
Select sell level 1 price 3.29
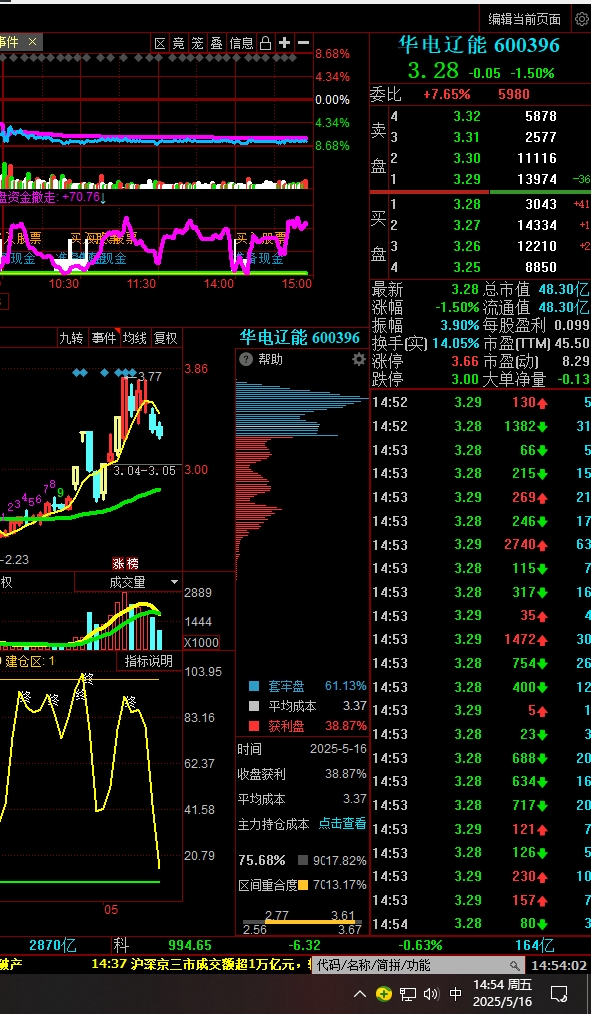[x=467, y=179]
